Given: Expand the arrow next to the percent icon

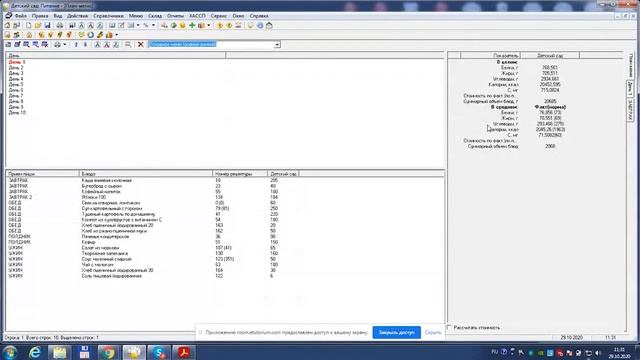Looking at the screenshot, I should click(x=153, y=25).
